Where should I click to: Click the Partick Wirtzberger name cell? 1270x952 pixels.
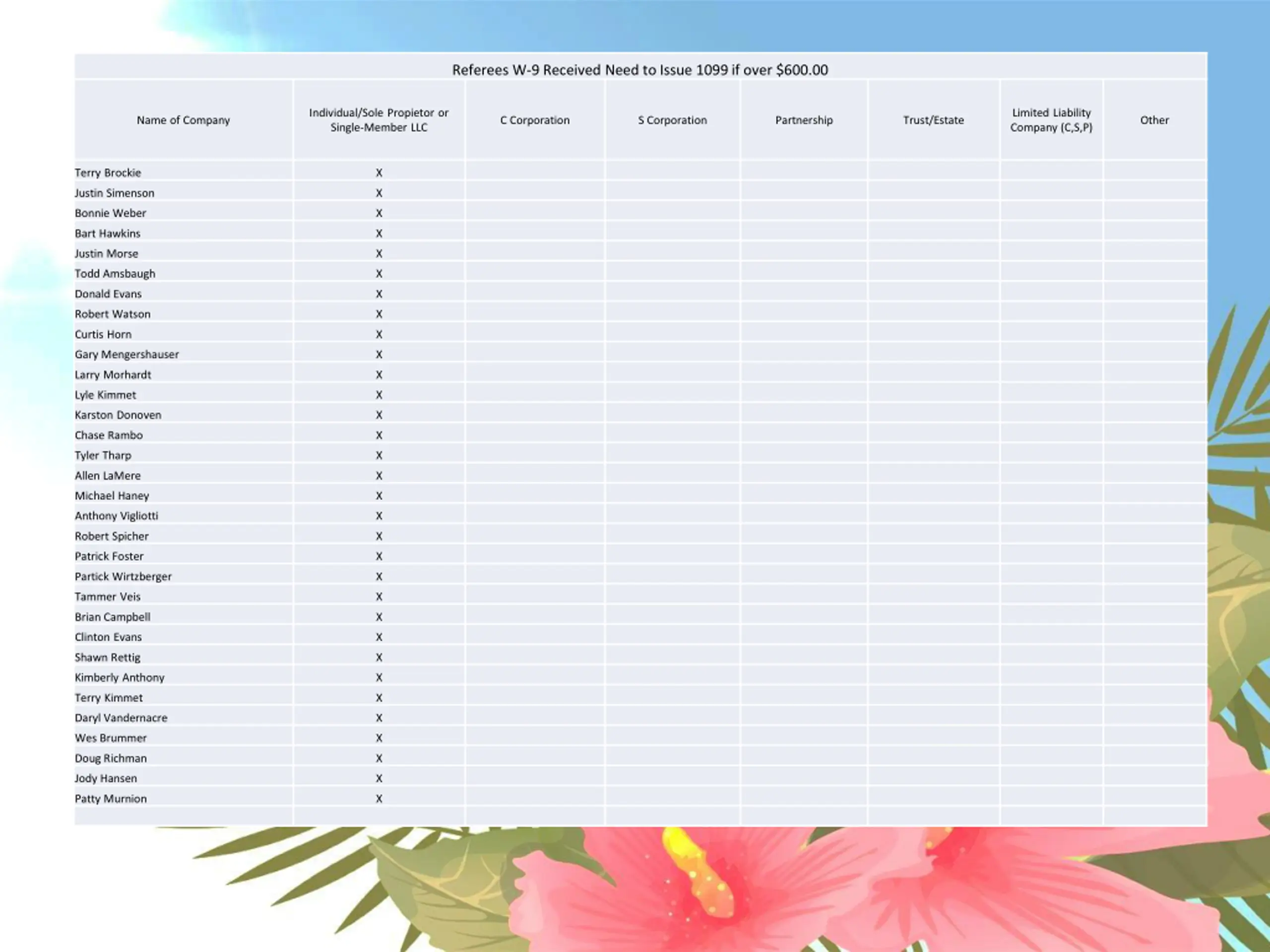pos(183,577)
